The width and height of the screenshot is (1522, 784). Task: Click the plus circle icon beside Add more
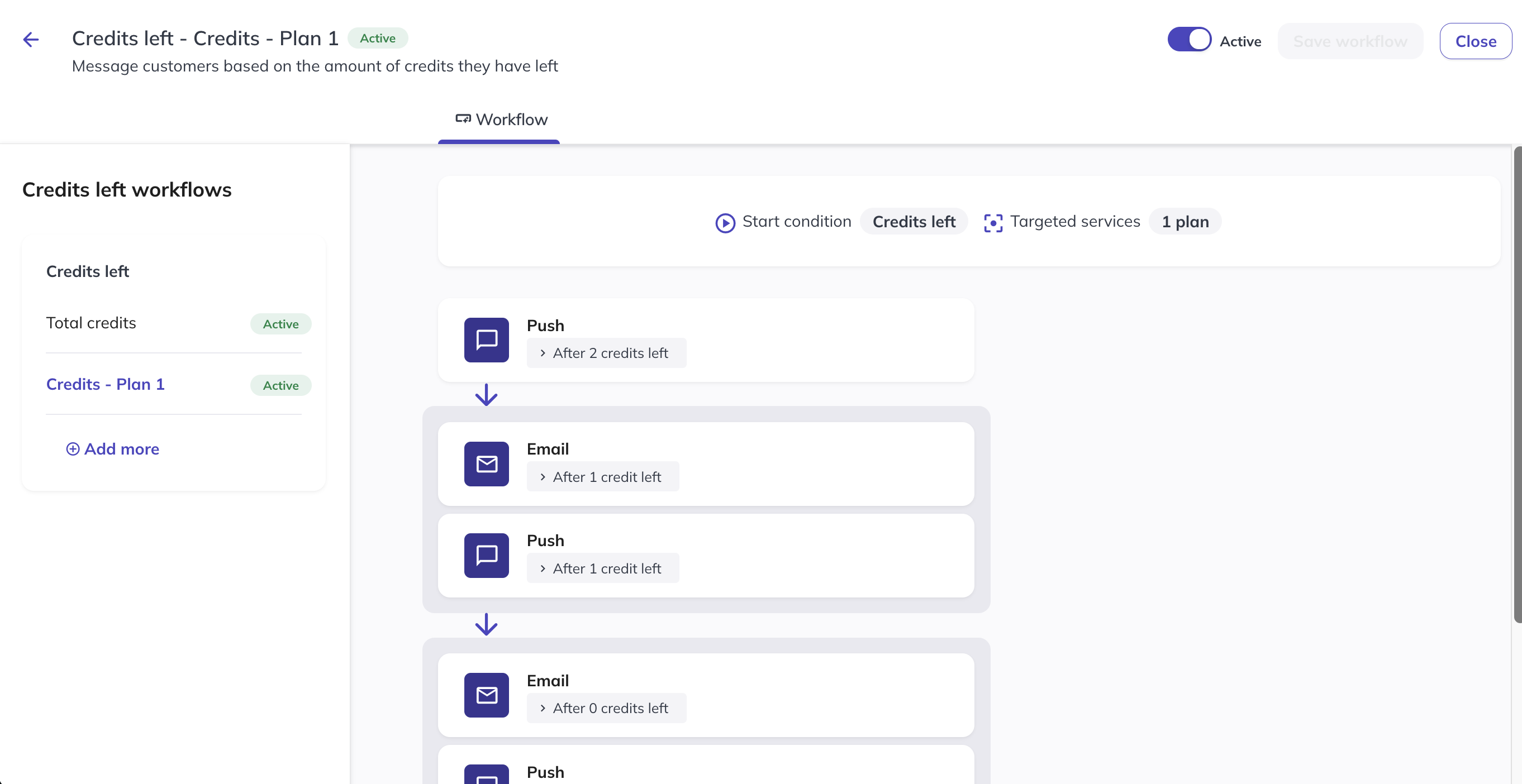(x=73, y=448)
